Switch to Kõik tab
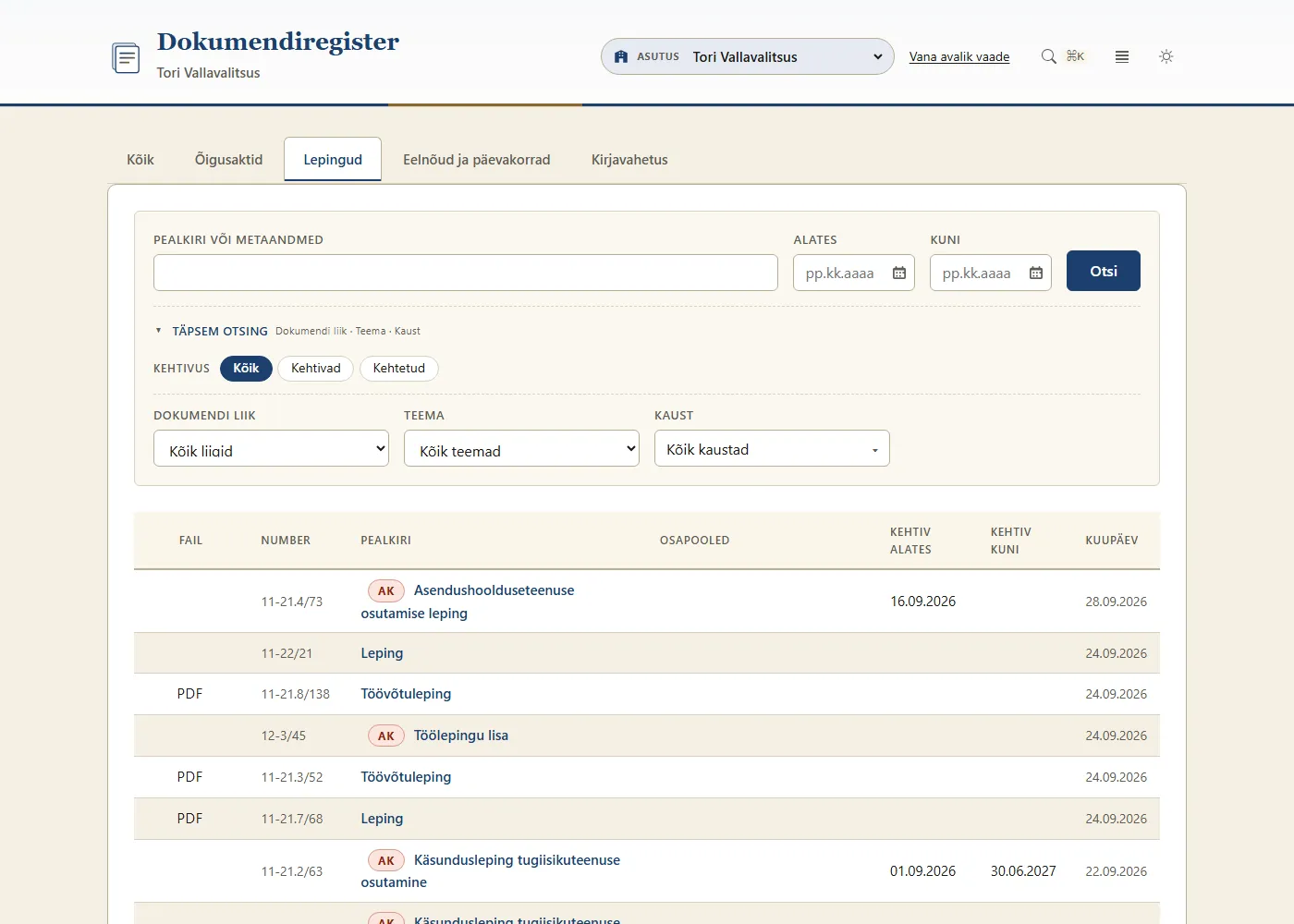The width and height of the screenshot is (1294, 924). (140, 159)
